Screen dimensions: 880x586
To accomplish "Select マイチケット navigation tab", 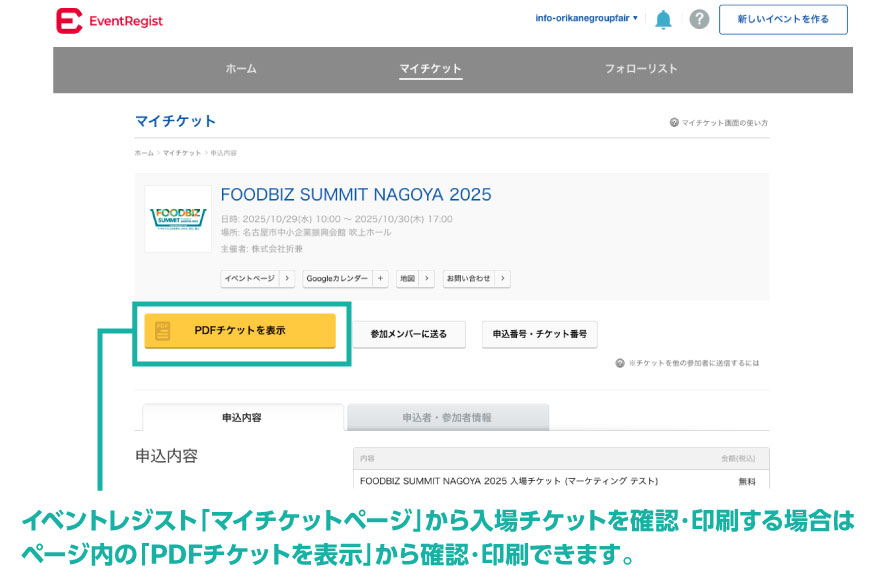I will (x=430, y=69).
